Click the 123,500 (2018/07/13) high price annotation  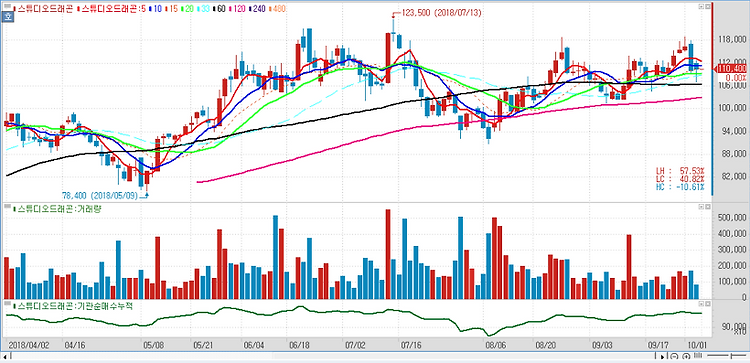pyautogui.click(x=440, y=13)
